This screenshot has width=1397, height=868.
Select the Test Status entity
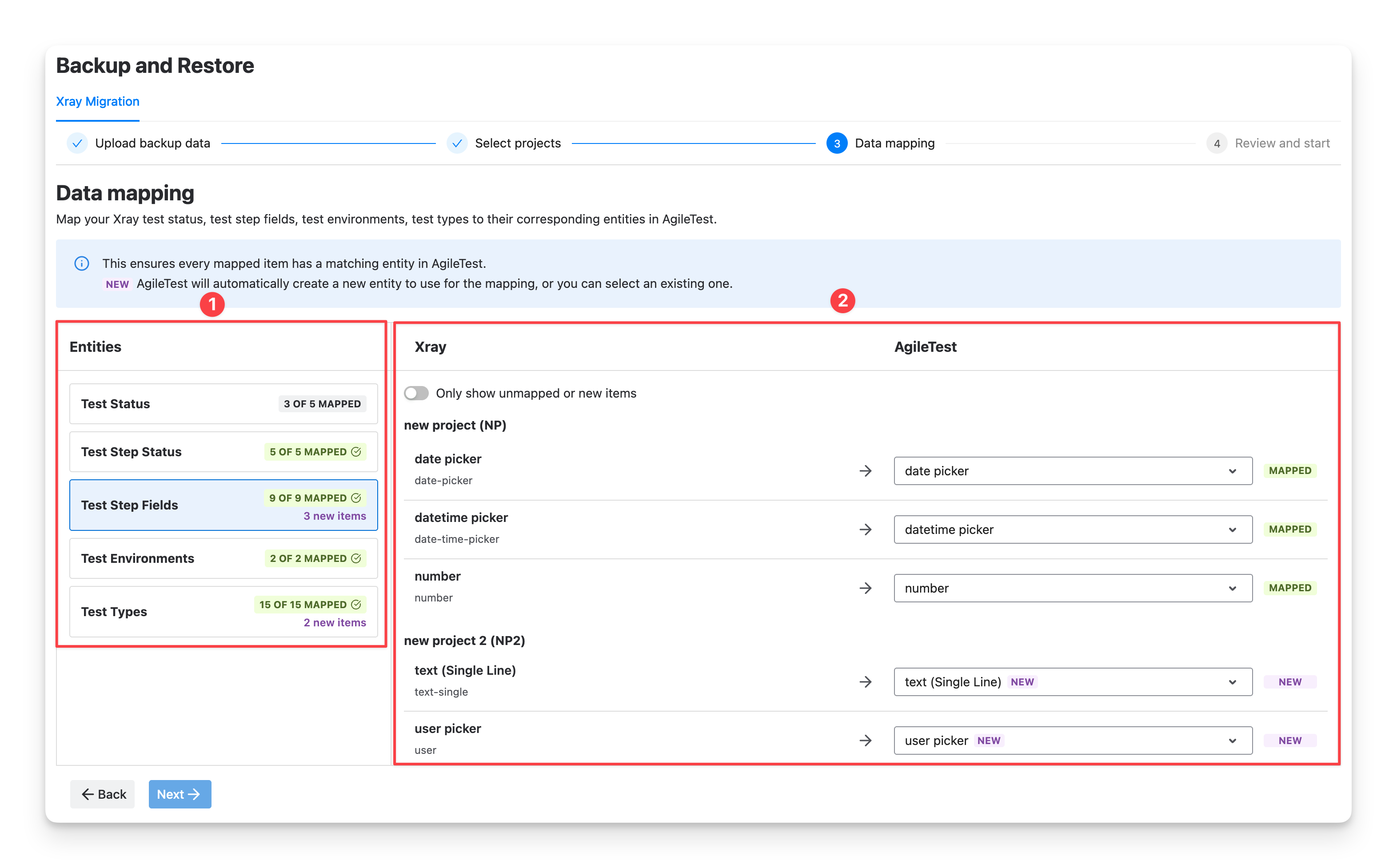pos(224,404)
